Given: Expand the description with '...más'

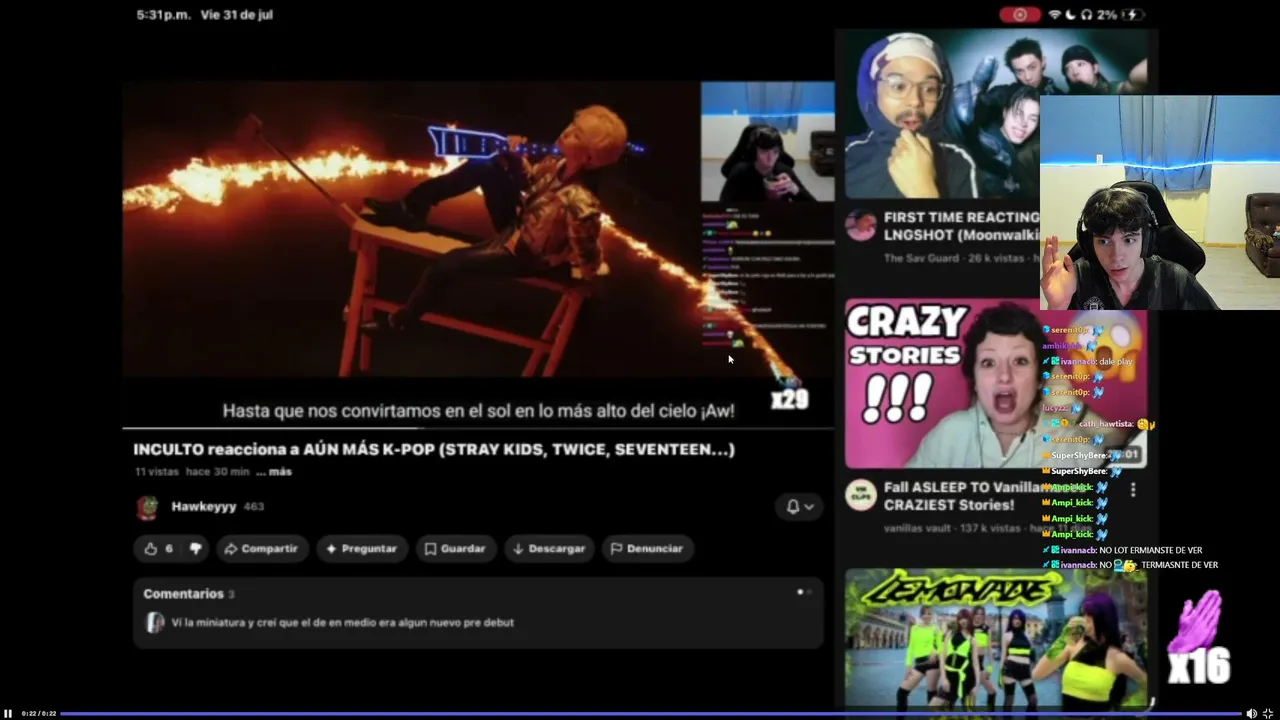Looking at the screenshot, I should [x=274, y=472].
